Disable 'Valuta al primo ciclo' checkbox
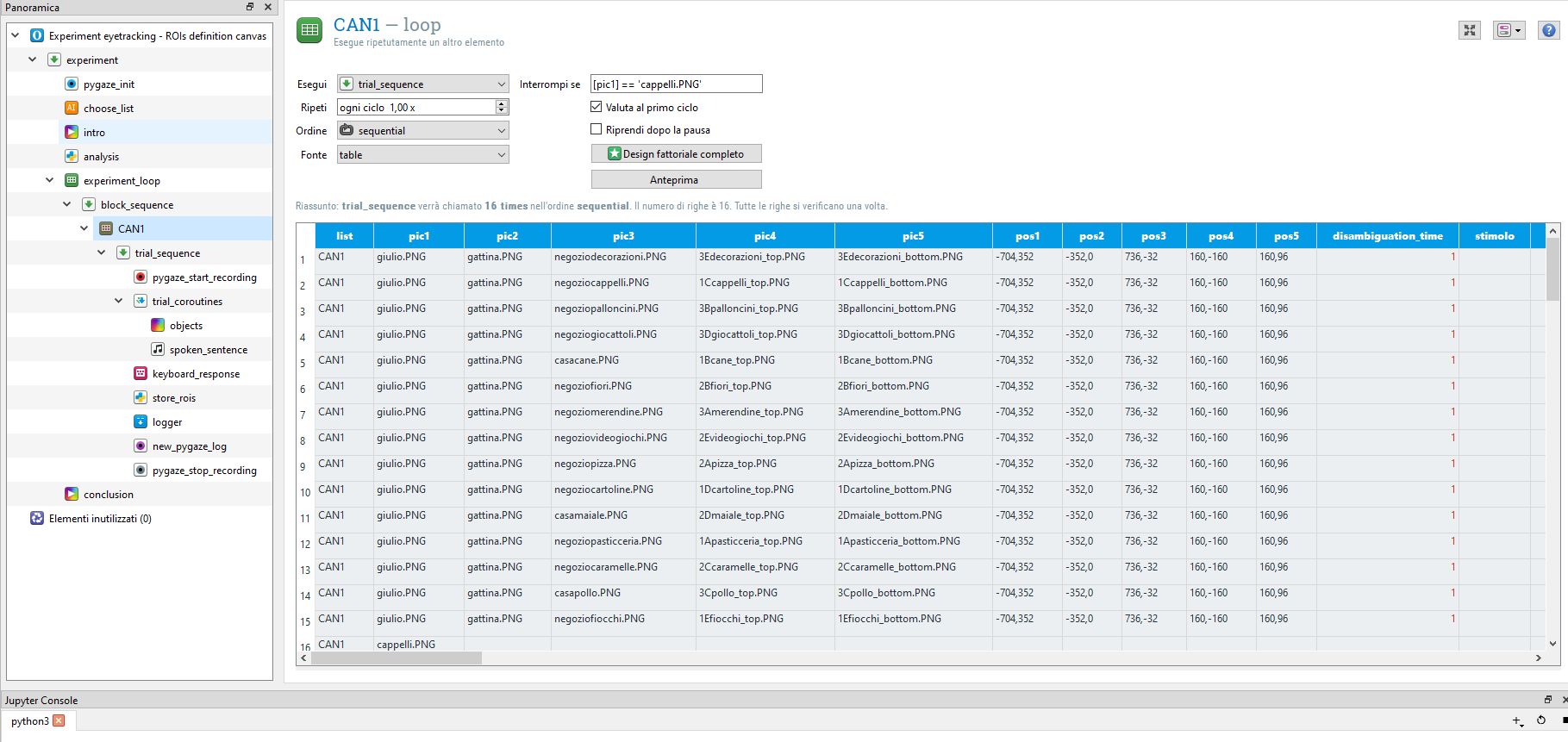1568x742 pixels. pos(596,107)
